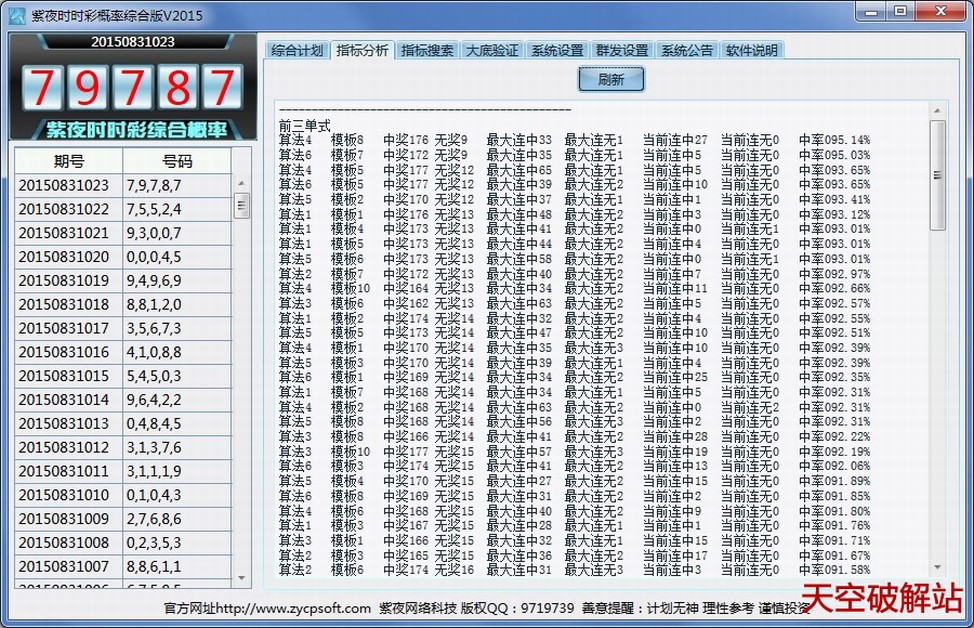View the 系统公告 tab

[687, 51]
